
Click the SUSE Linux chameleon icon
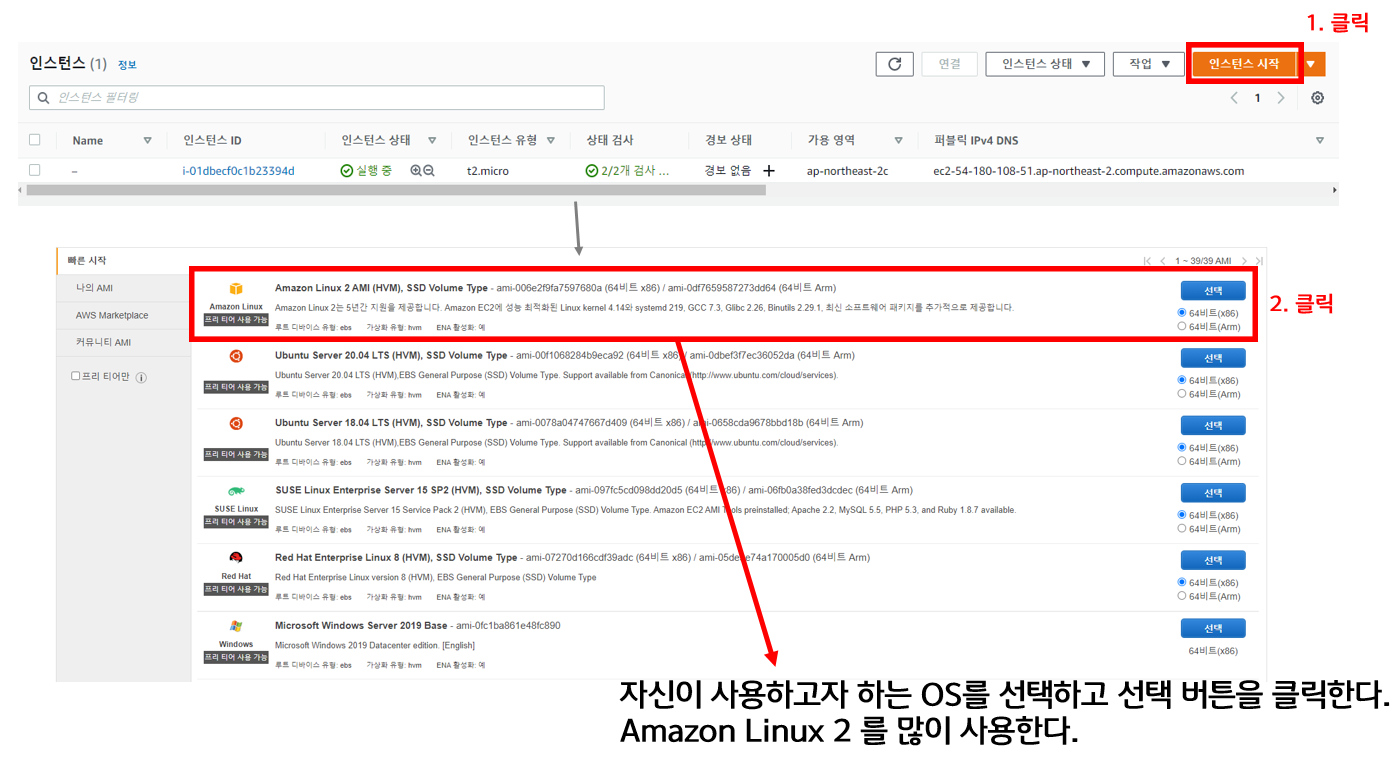pos(236,491)
